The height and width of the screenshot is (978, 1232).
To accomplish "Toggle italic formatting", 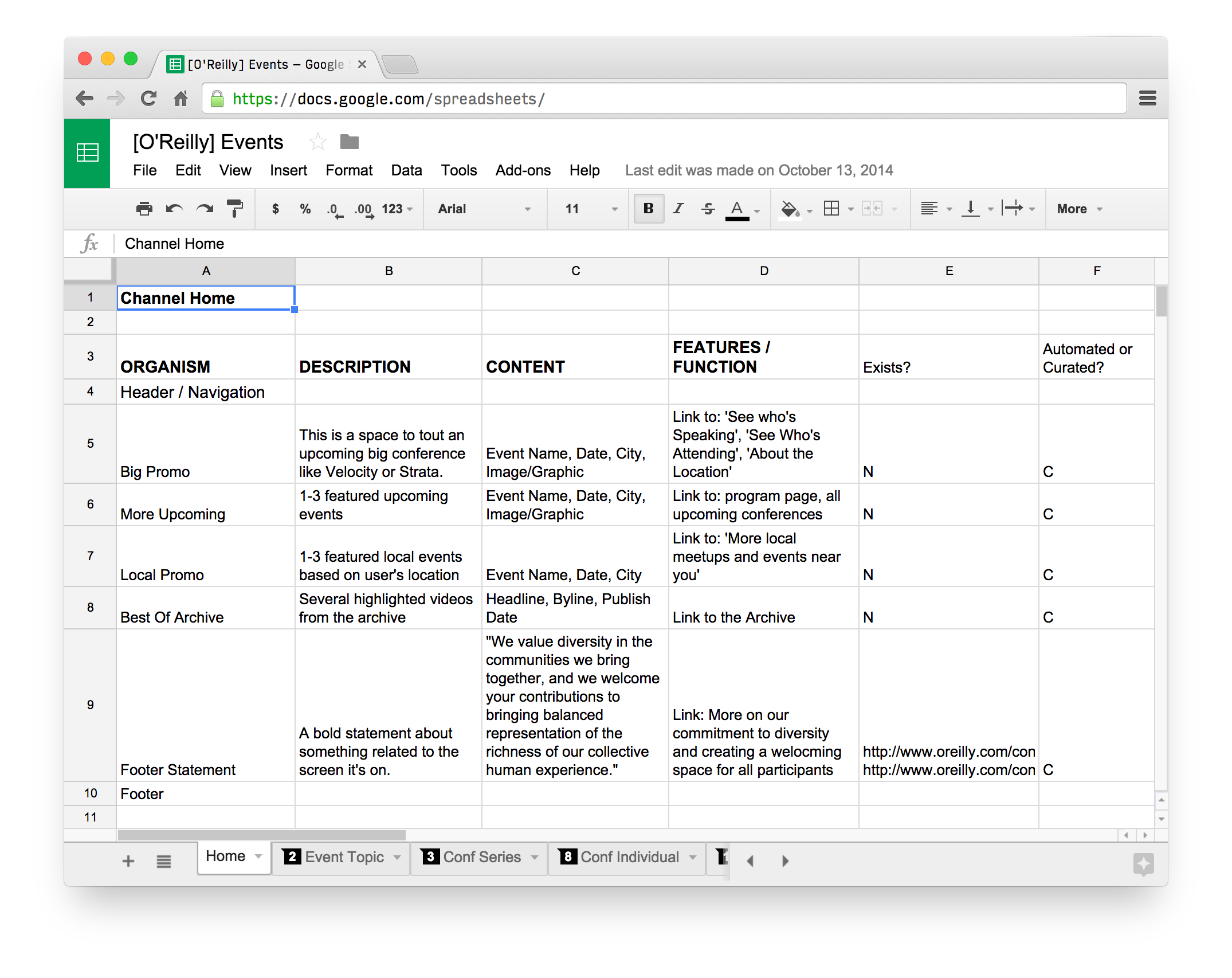I will (x=678, y=209).
